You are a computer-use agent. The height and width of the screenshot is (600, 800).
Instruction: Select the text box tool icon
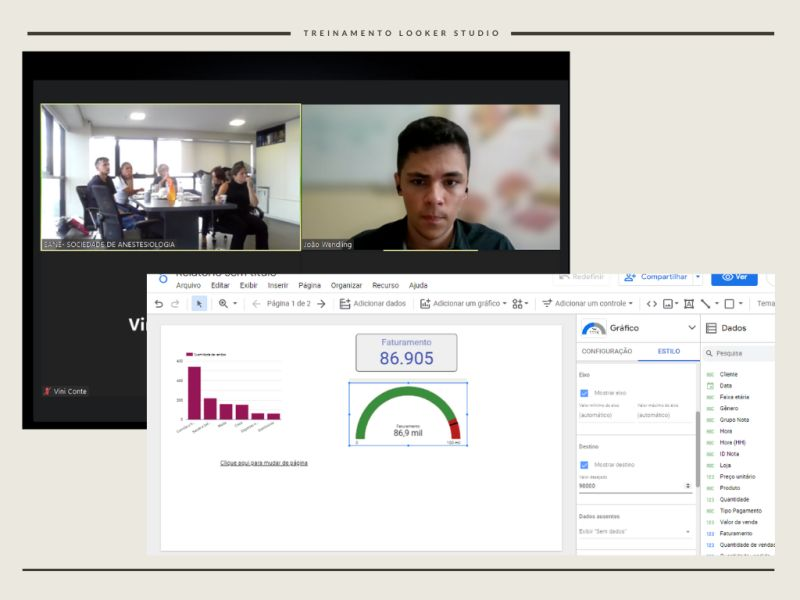pyautogui.click(x=689, y=304)
